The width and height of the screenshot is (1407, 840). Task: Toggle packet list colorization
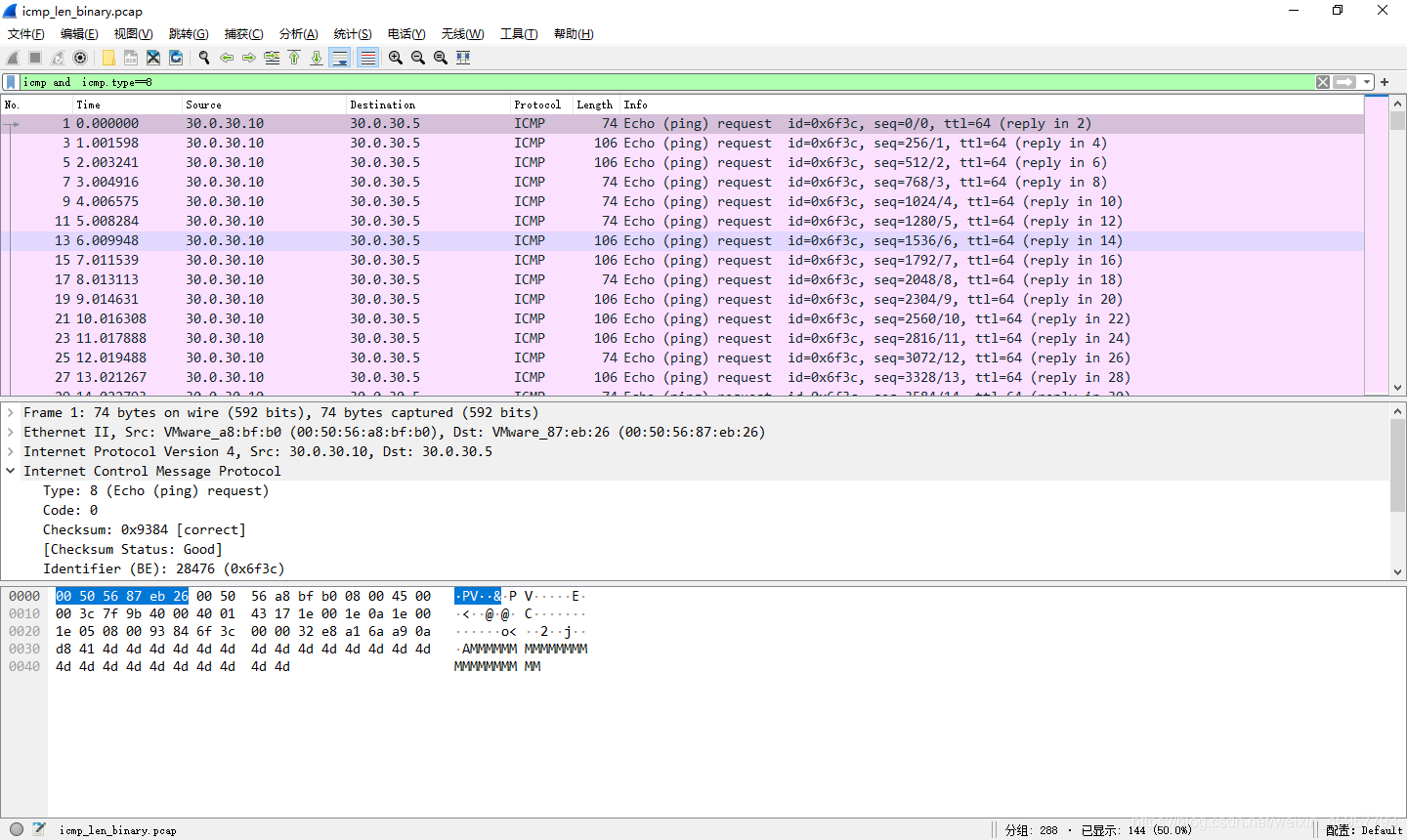click(x=367, y=58)
